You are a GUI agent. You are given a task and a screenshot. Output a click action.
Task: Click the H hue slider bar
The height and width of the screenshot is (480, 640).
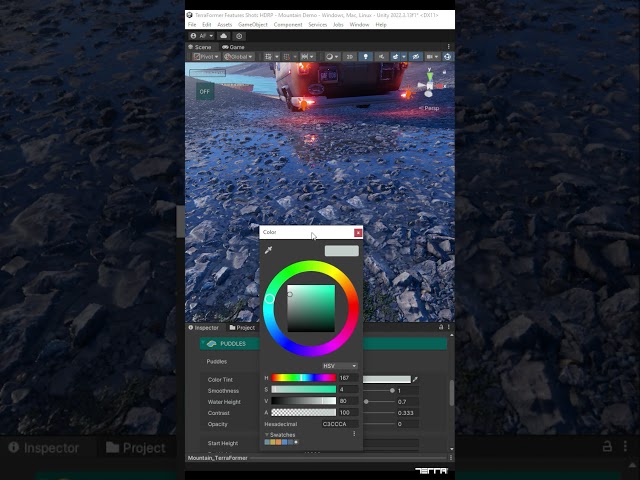click(304, 378)
